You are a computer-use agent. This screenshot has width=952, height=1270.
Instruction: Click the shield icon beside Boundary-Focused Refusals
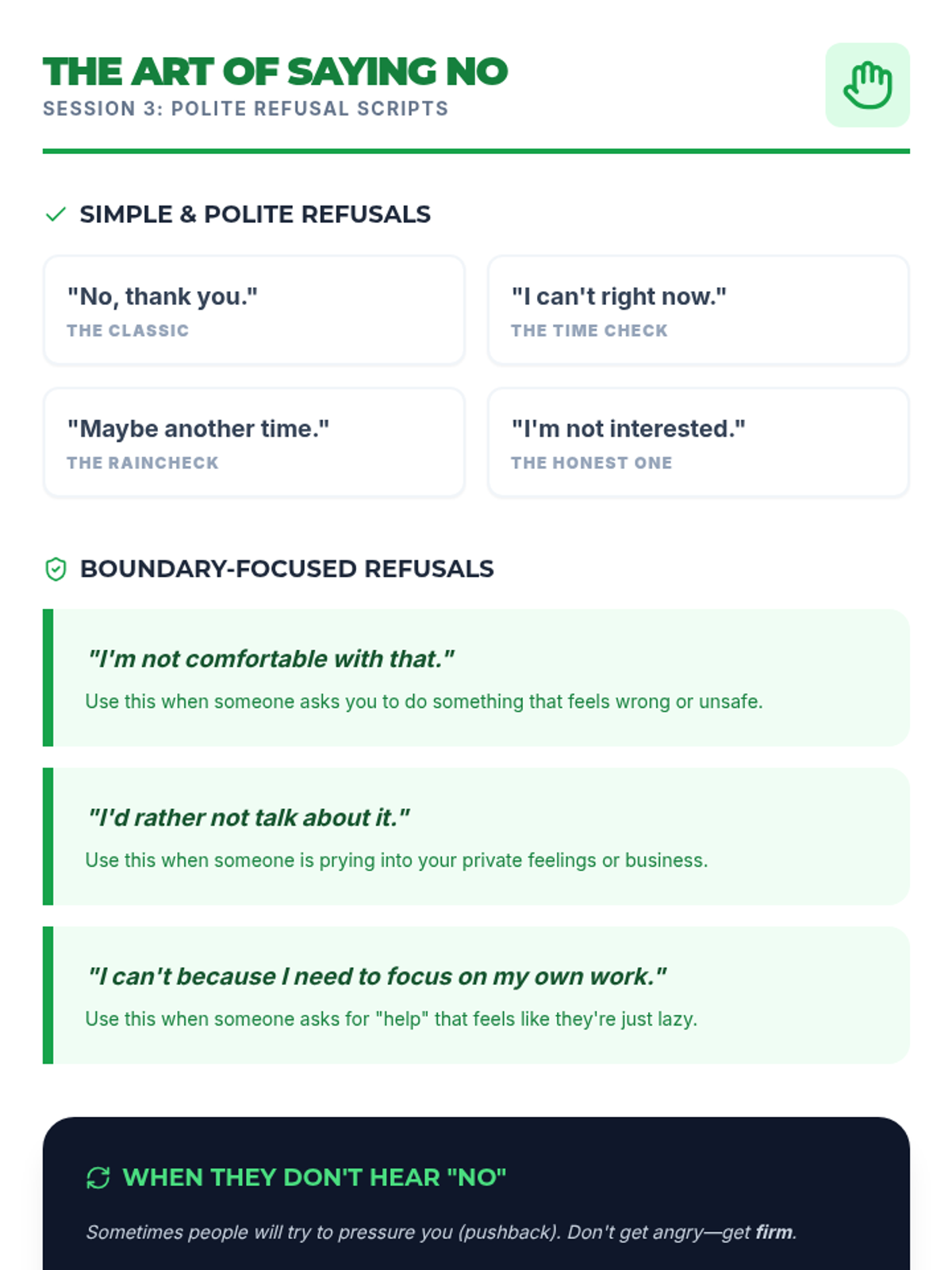56,569
